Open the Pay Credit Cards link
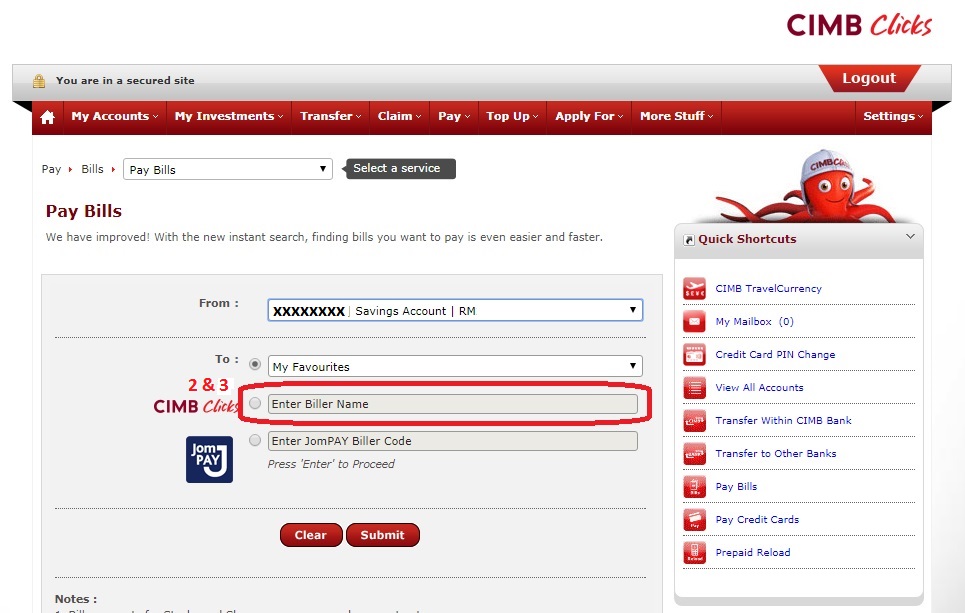 [757, 519]
